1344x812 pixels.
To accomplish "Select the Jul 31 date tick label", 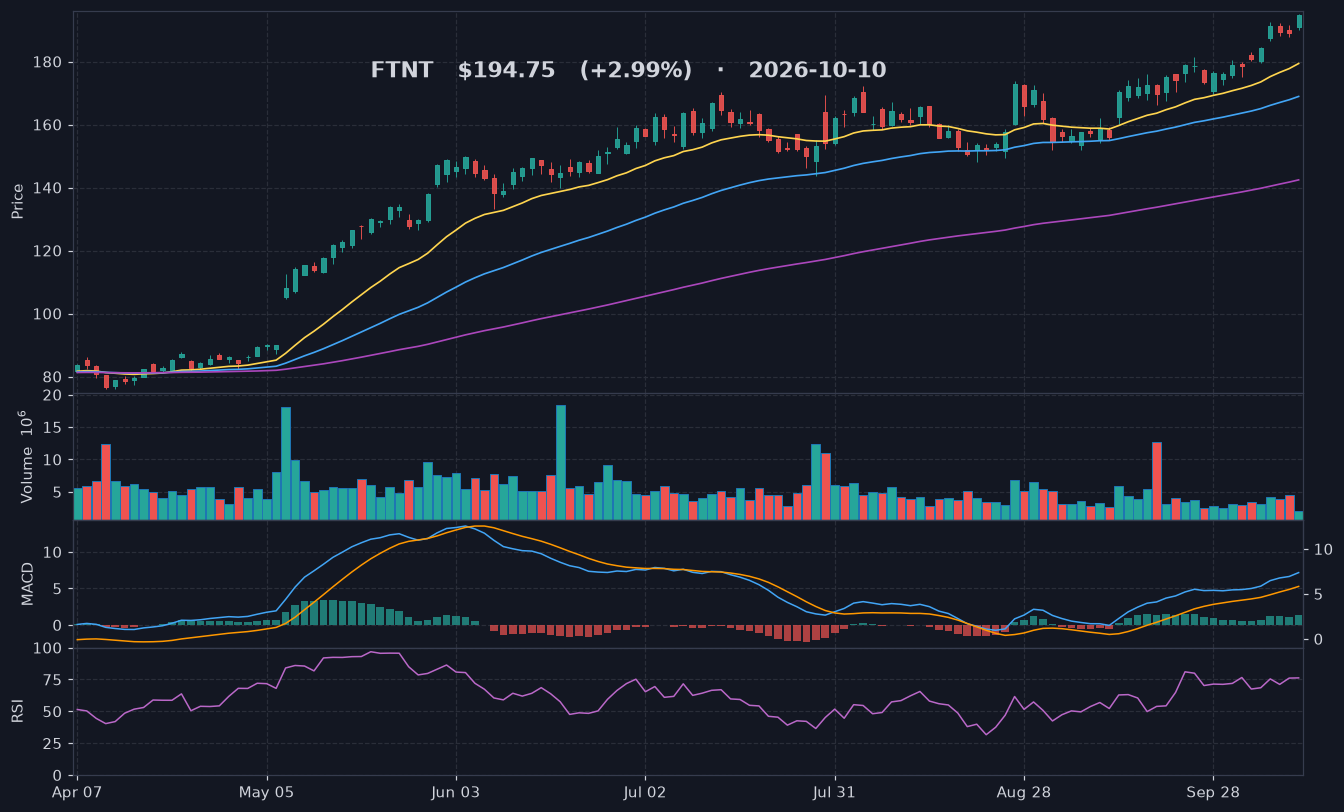I will (834, 792).
